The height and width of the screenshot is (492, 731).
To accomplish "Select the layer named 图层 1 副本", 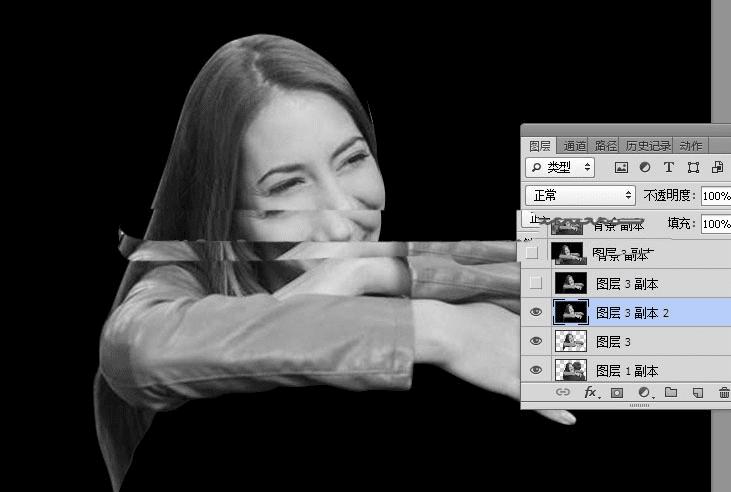I will click(x=627, y=371).
